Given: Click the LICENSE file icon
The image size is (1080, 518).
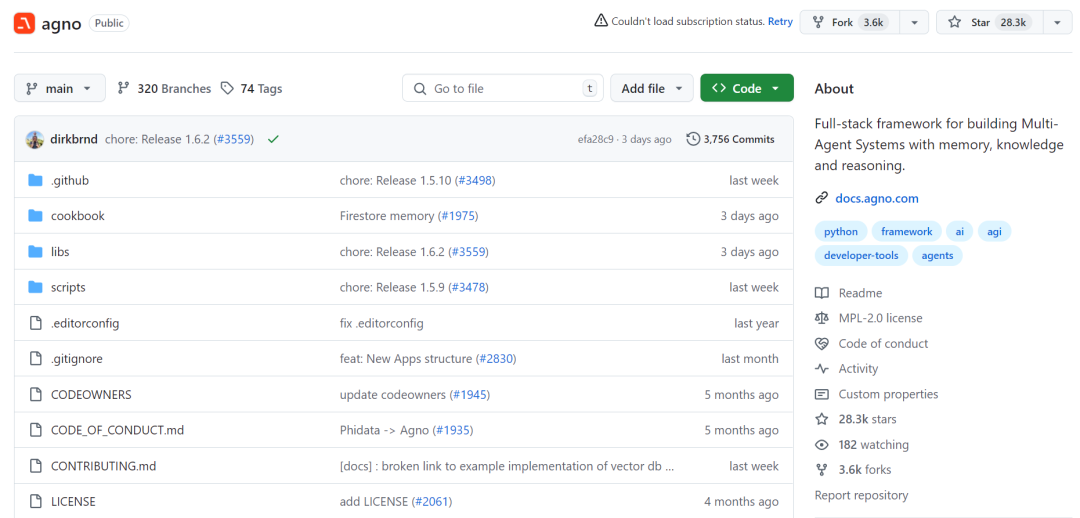Looking at the screenshot, I should point(36,501).
